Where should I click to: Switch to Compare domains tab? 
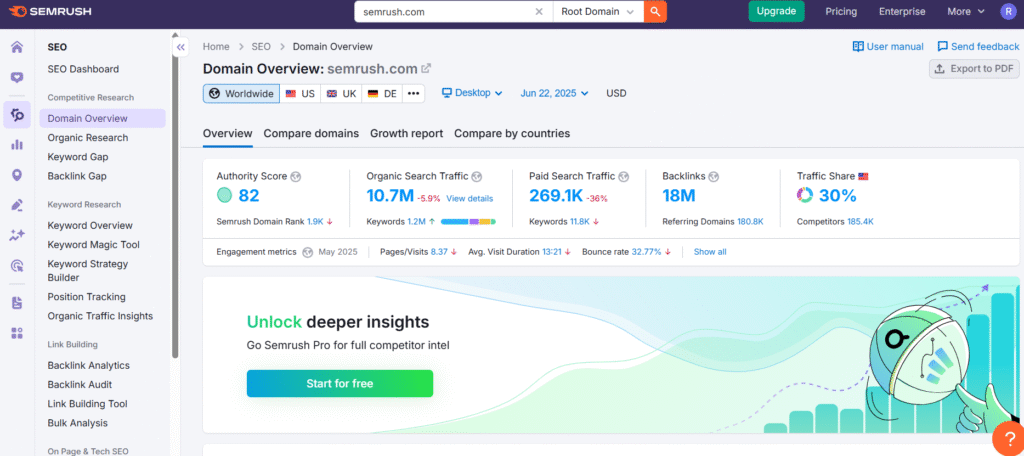[x=311, y=133]
